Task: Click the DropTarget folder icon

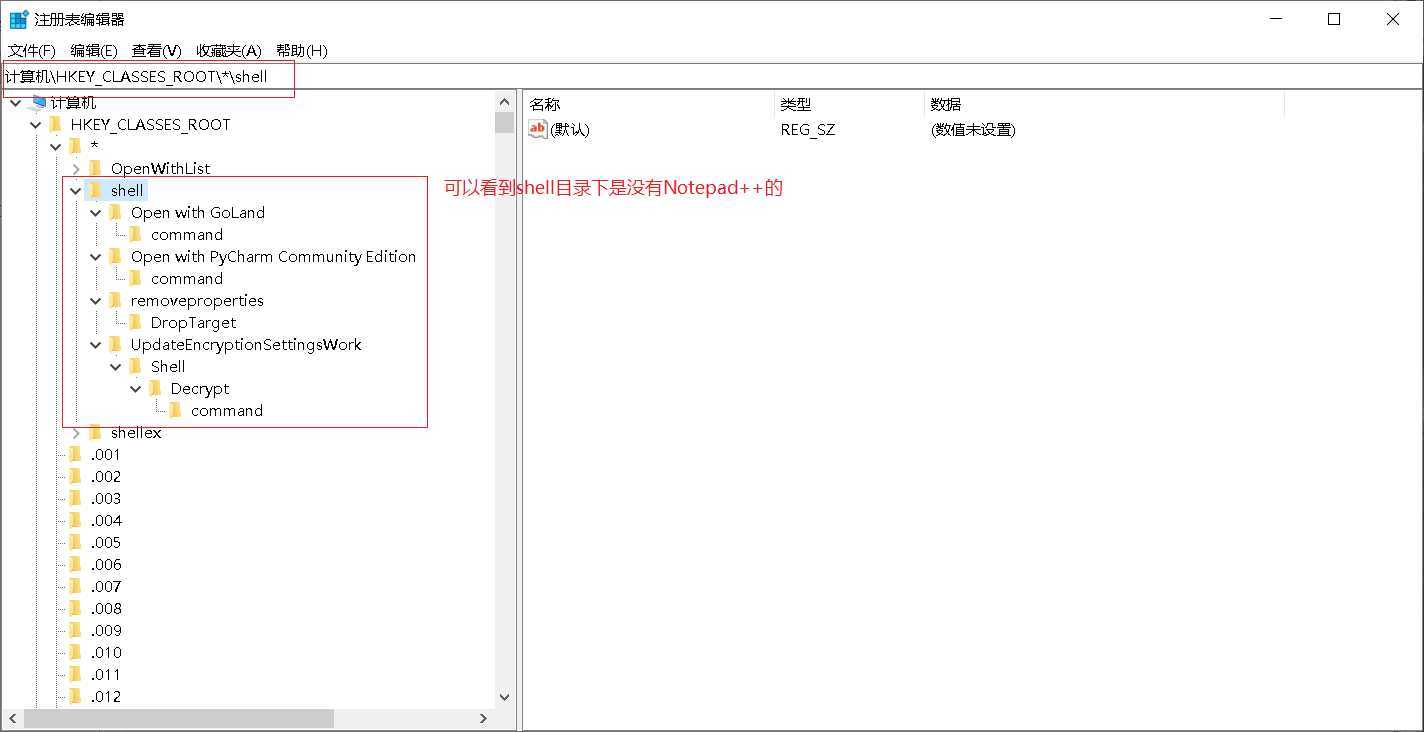Action: [136, 322]
